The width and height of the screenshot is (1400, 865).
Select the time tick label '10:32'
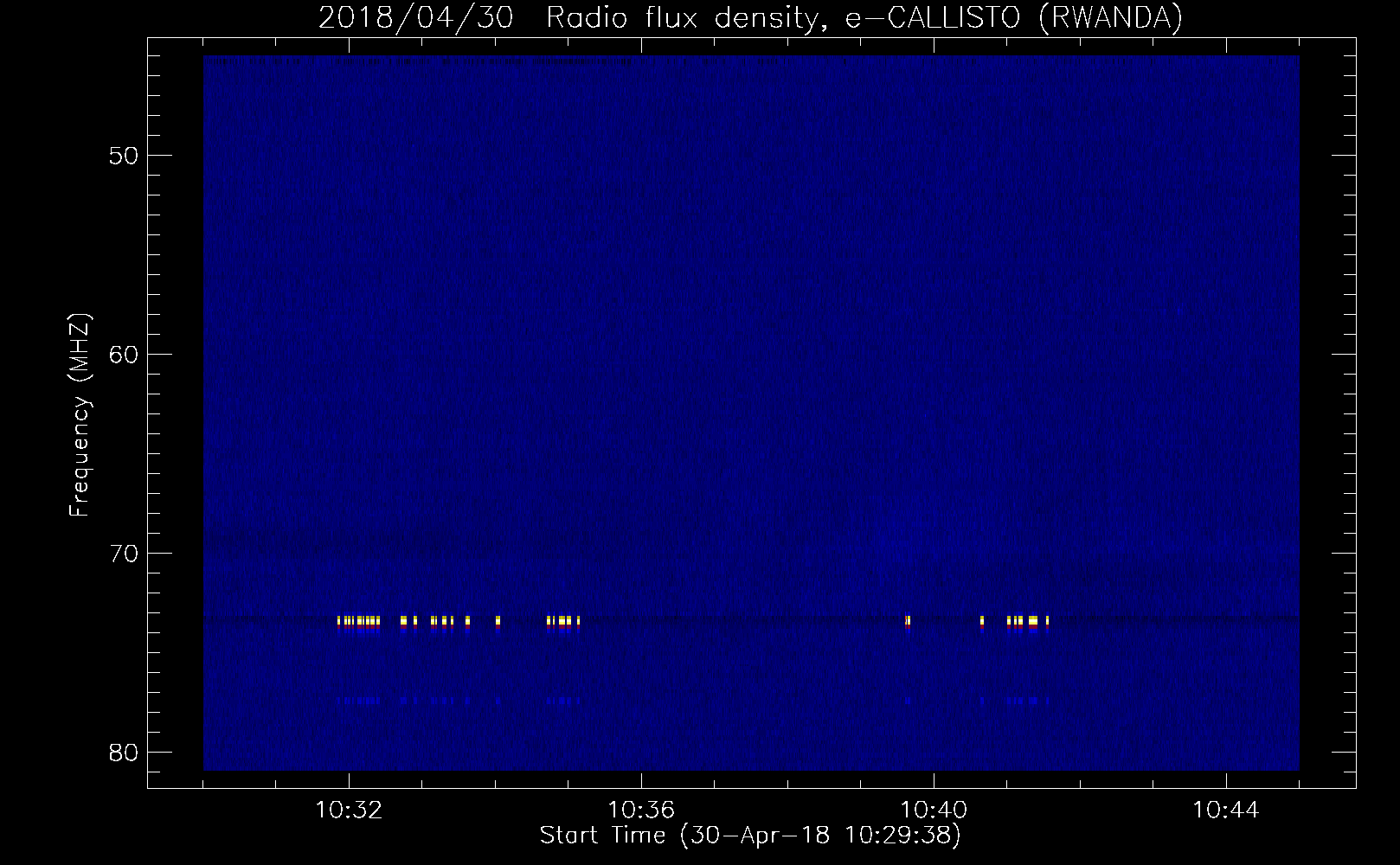click(x=349, y=811)
